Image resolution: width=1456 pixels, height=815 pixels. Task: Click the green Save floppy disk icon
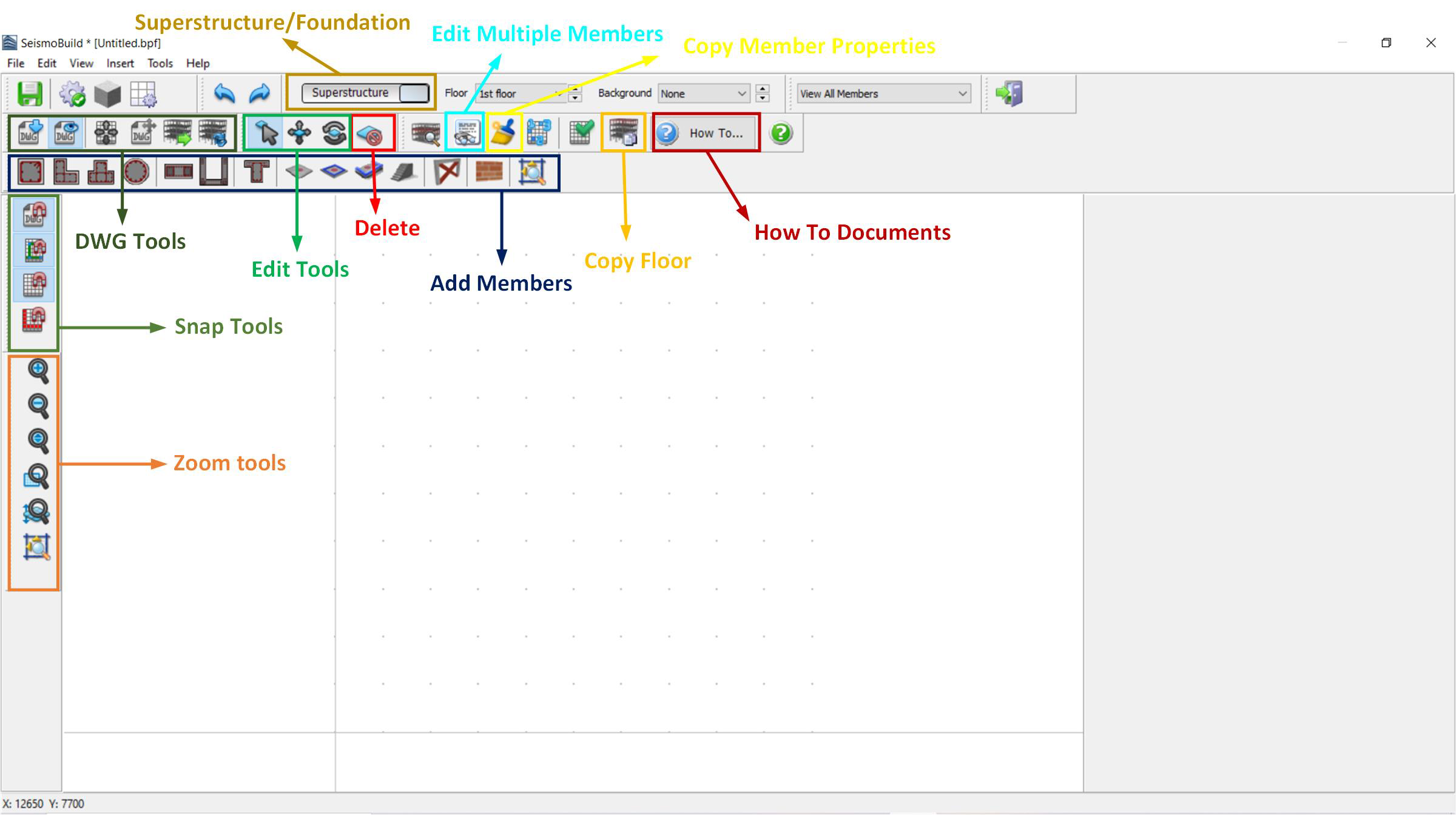(29, 94)
